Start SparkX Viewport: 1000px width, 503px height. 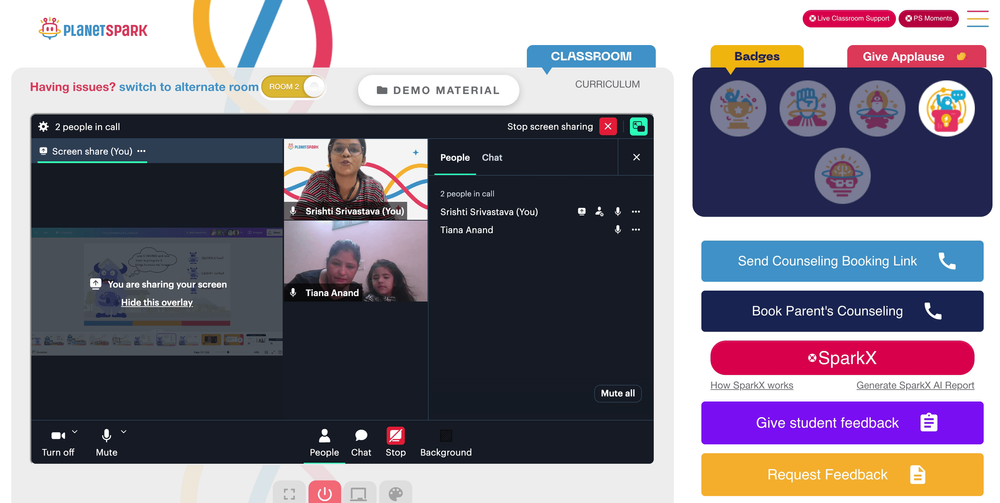pos(842,358)
